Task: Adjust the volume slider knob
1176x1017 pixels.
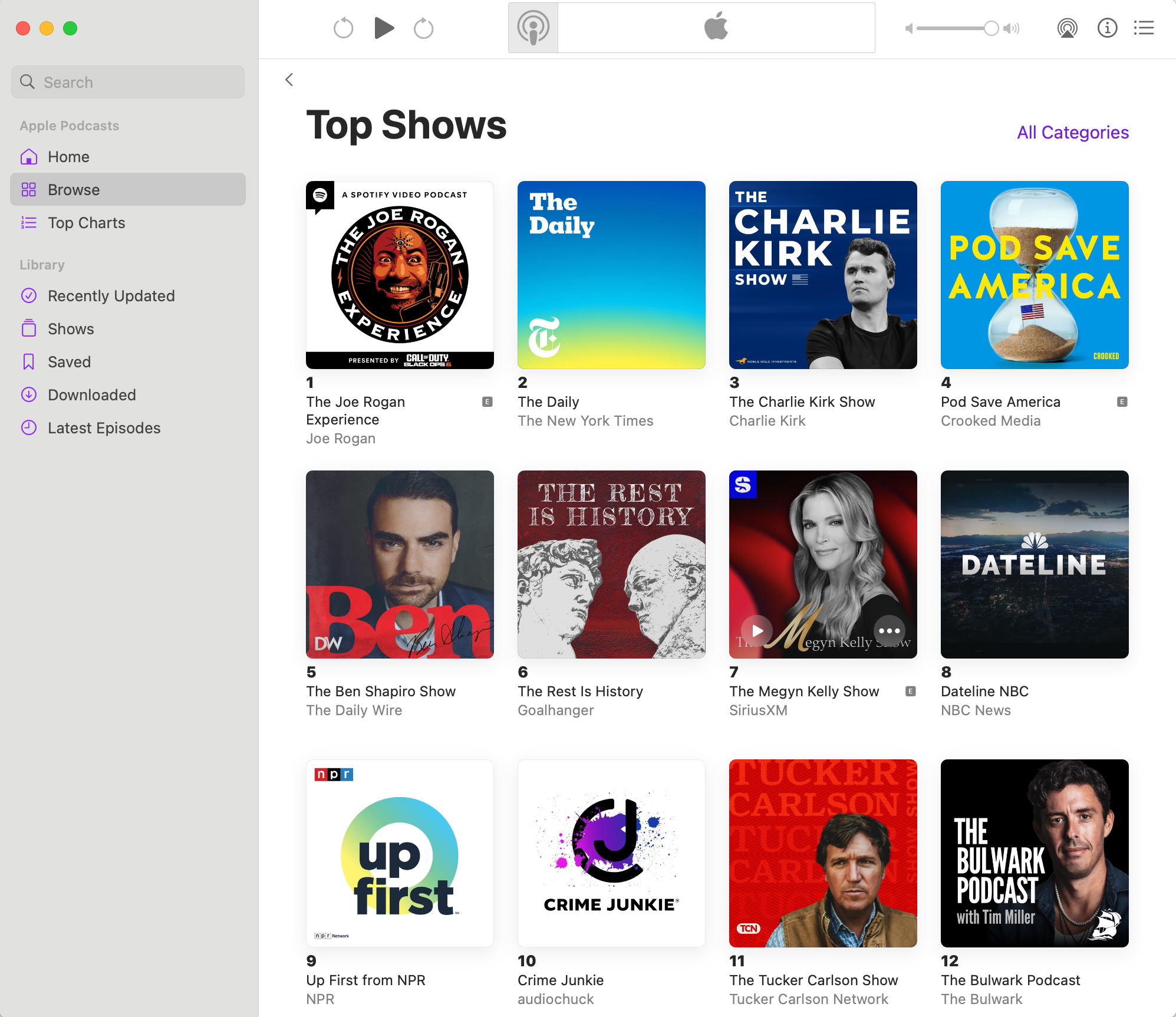Action: pyautogui.click(x=991, y=28)
